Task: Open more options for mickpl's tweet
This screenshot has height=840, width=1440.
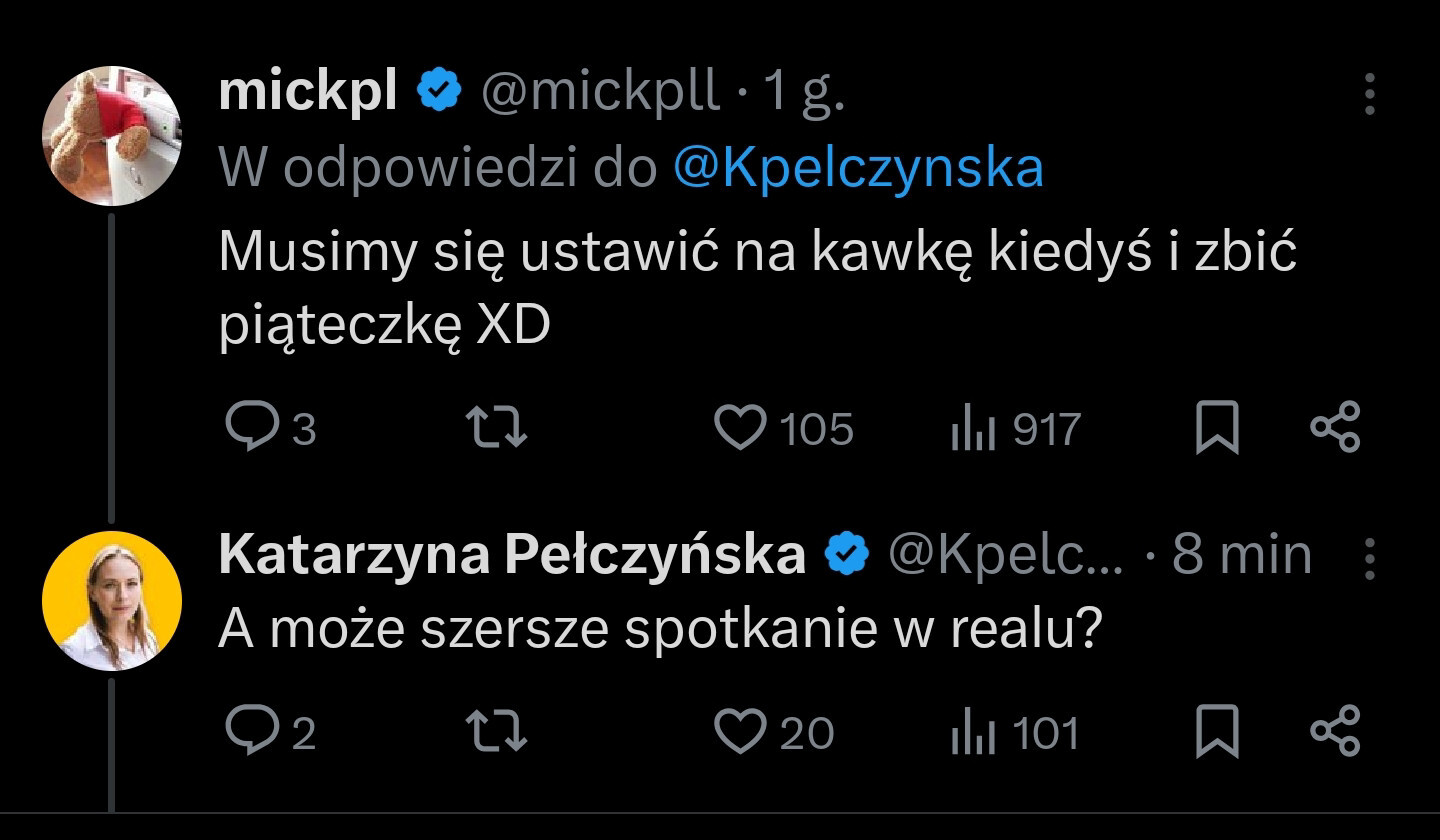Action: click(x=1370, y=95)
